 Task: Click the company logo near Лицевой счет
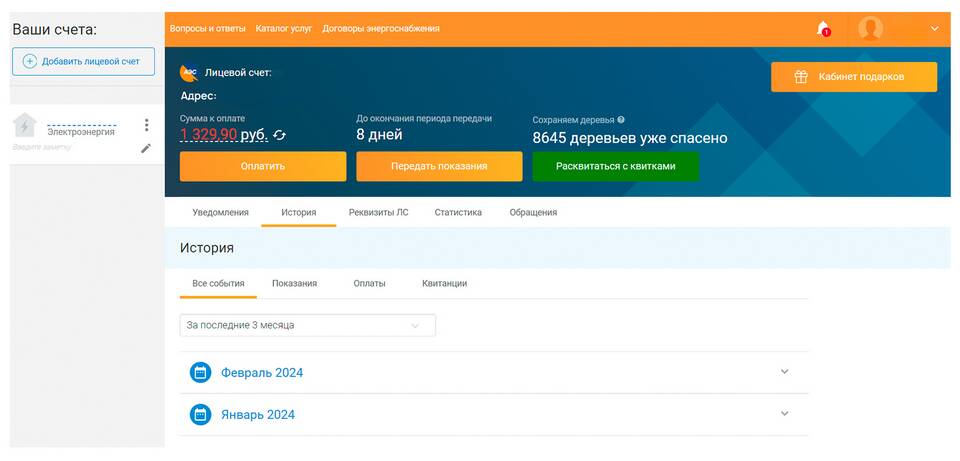[189, 73]
